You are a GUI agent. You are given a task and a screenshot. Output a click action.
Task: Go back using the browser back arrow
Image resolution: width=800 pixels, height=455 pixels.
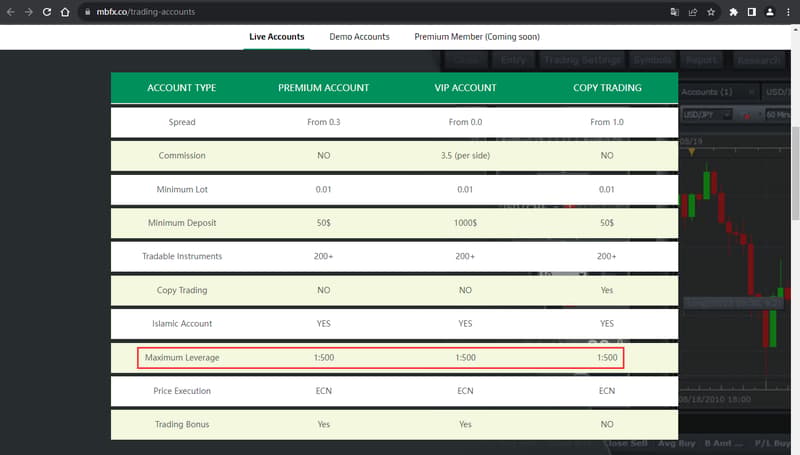tap(10, 12)
